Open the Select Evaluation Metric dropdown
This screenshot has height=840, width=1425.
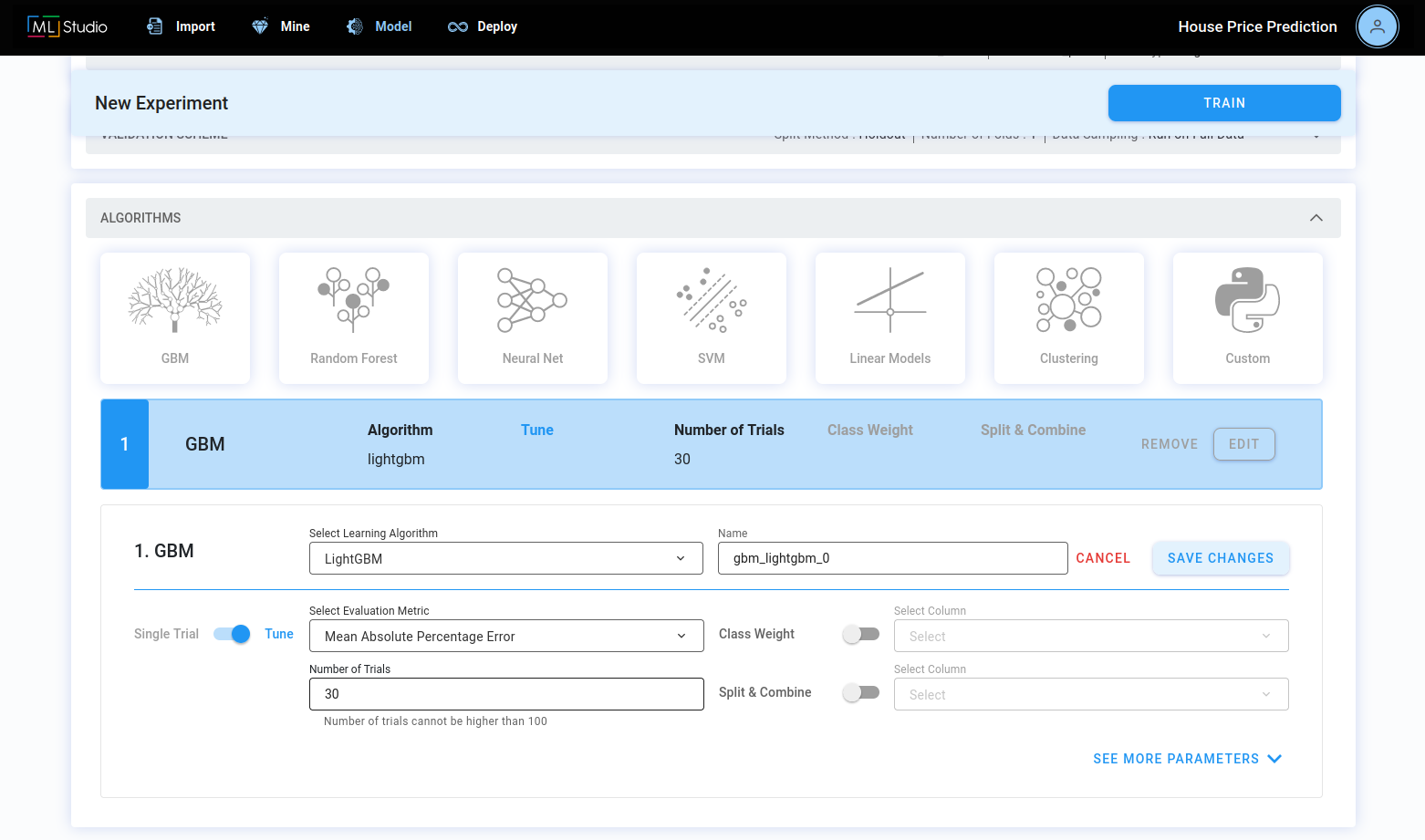click(x=506, y=636)
